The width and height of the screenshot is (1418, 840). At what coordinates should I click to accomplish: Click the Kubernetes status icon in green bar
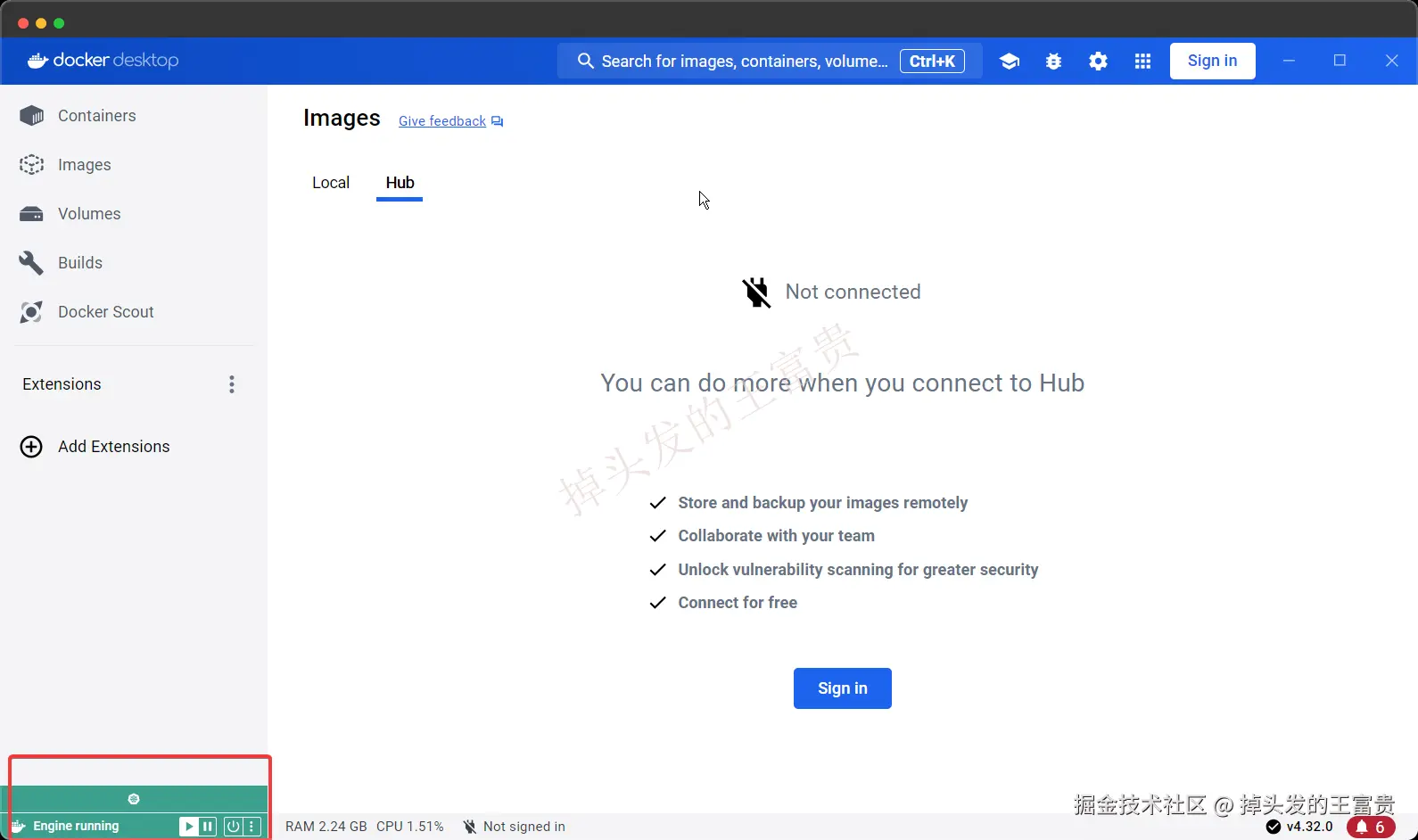pos(134,799)
